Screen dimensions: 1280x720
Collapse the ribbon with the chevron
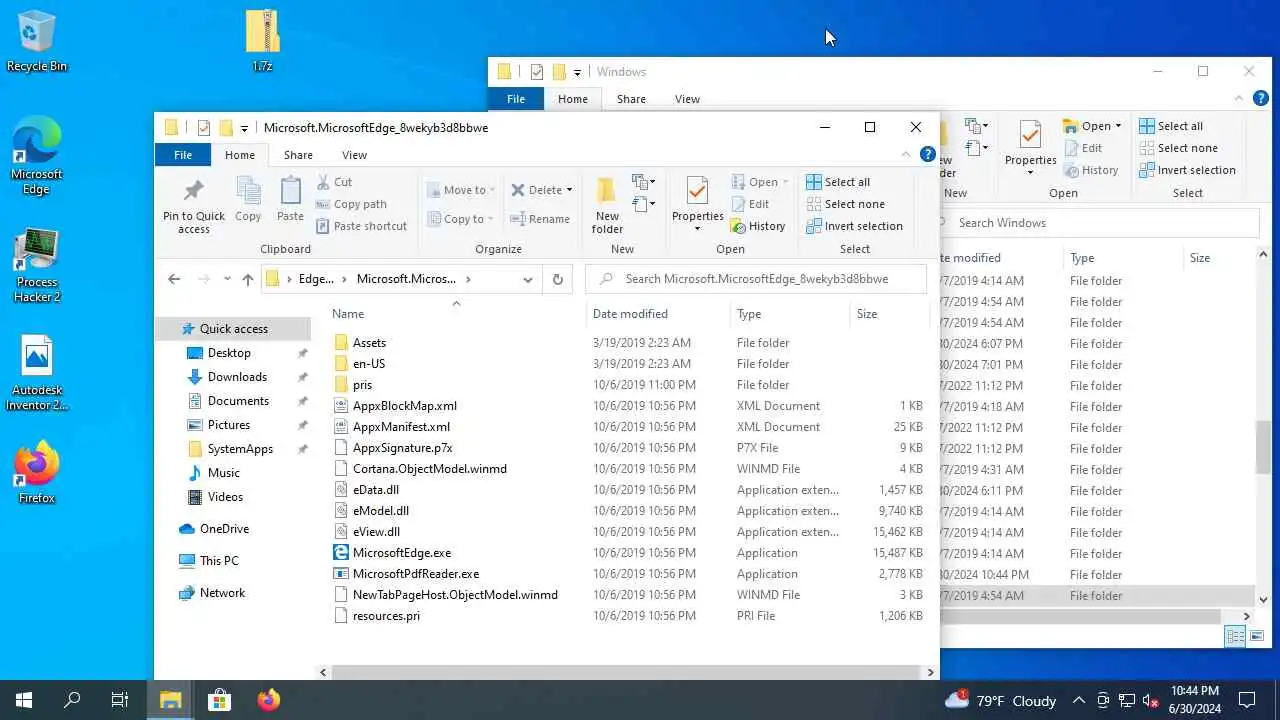point(907,155)
